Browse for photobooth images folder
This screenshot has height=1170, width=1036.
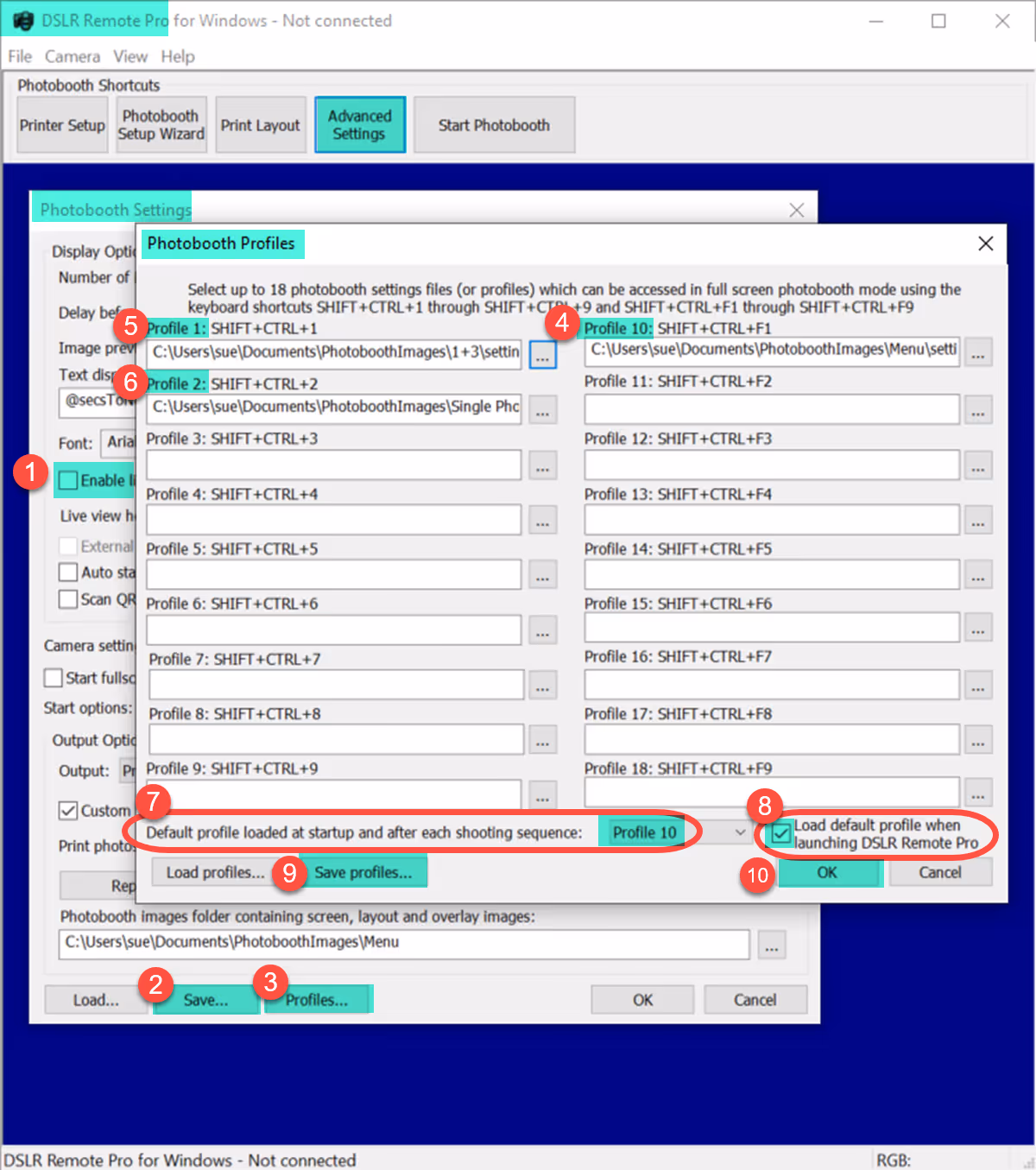click(x=772, y=945)
